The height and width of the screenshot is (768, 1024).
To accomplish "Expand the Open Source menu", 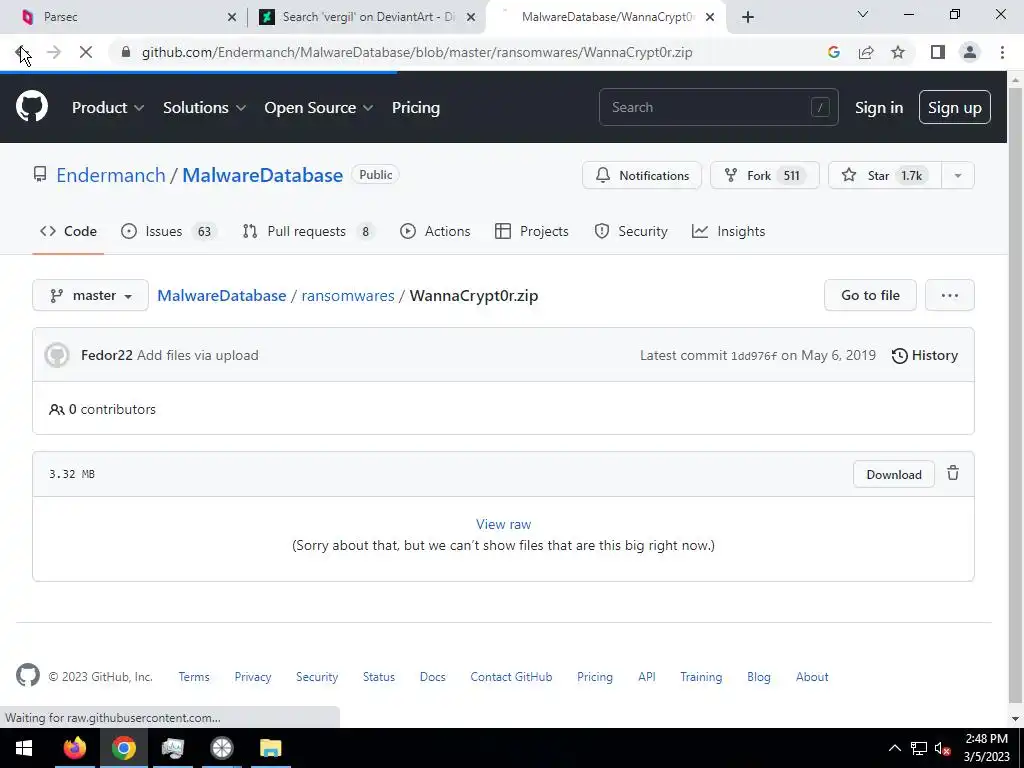I will [319, 108].
